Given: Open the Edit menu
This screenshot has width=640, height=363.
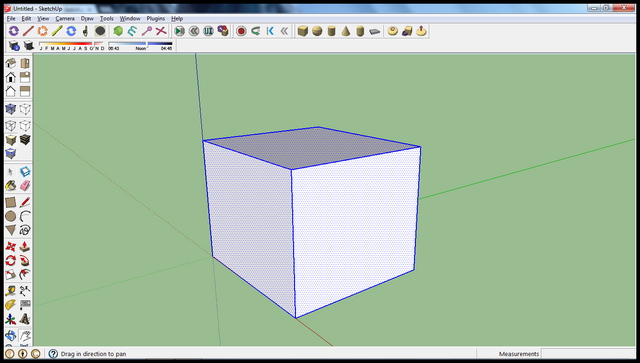Looking at the screenshot, I should pyautogui.click(x=26, y=18).
